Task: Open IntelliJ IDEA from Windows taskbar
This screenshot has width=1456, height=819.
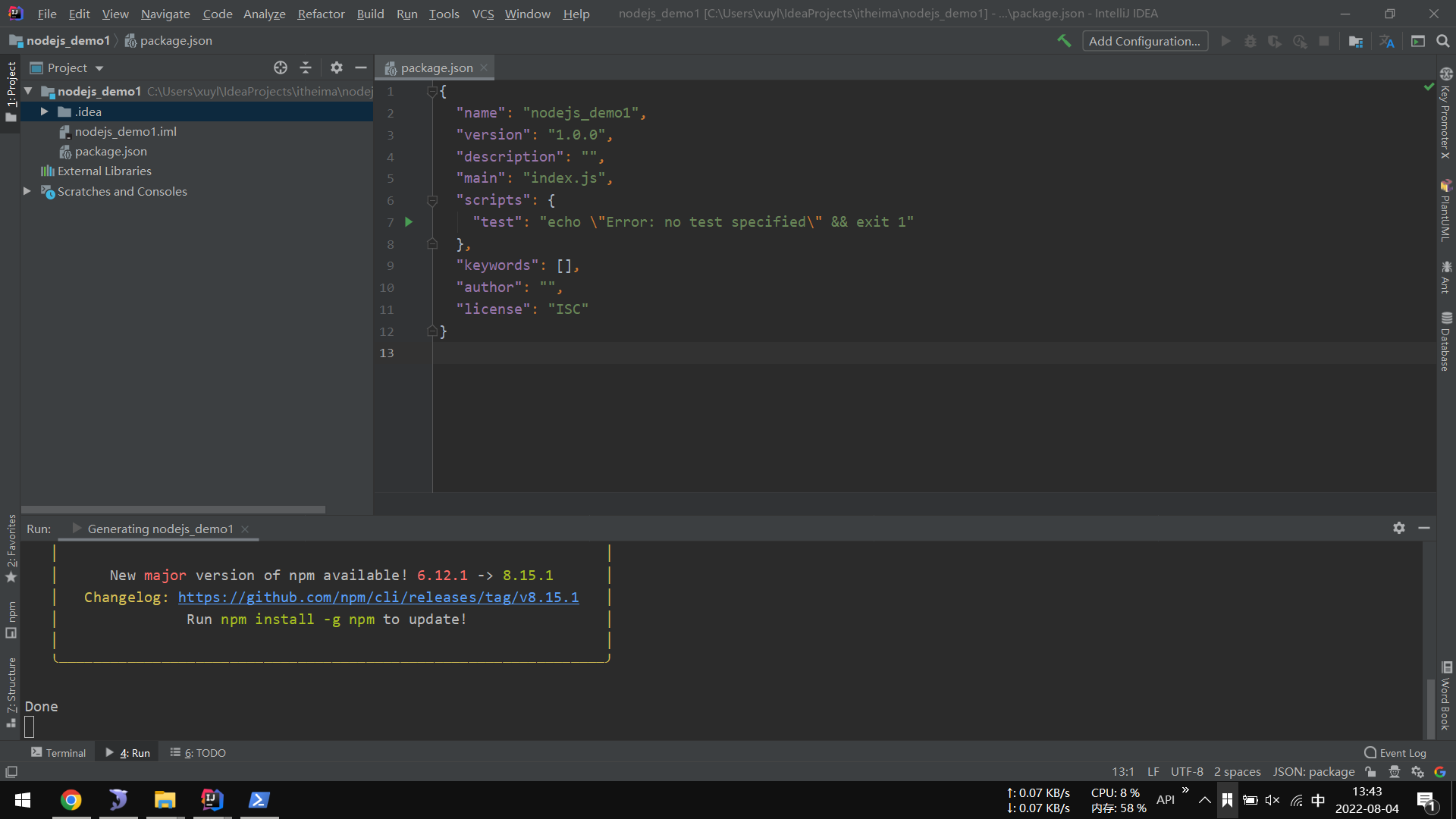Action: [212, 799]
